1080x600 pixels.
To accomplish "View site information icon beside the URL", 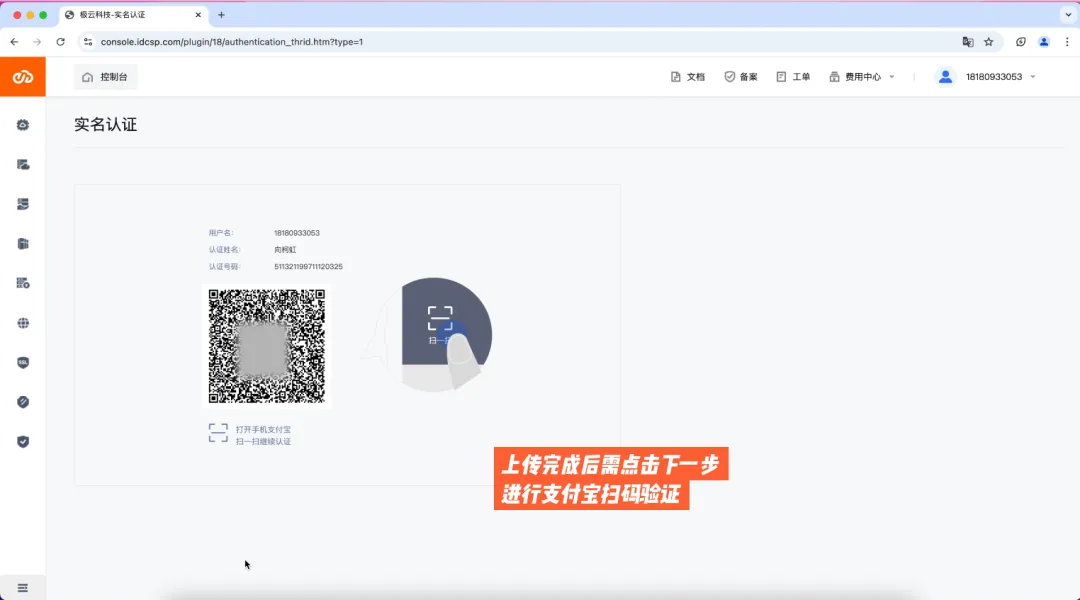I will coord(87,42).
